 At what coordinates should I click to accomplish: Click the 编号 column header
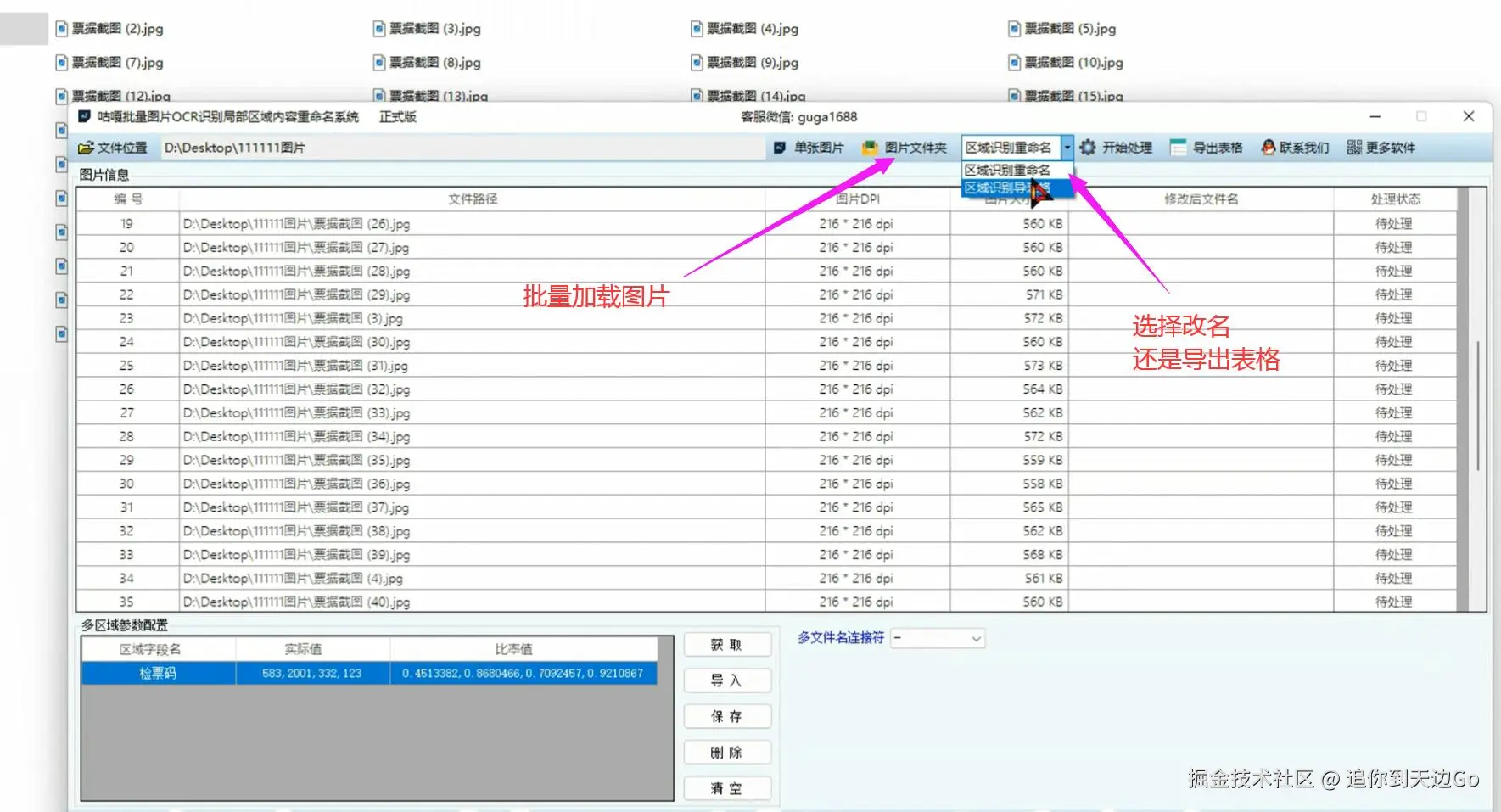[x=128, y=199]
